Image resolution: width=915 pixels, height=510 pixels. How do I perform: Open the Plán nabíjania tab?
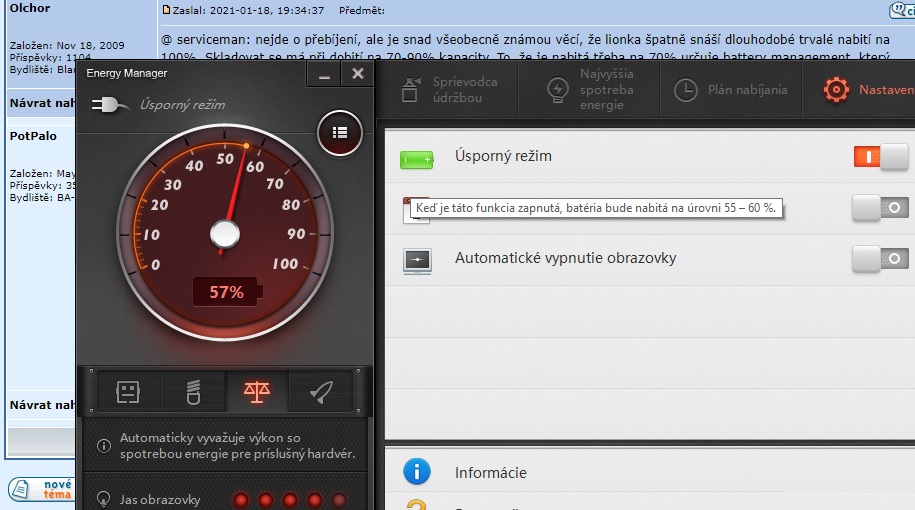point(730,90)
